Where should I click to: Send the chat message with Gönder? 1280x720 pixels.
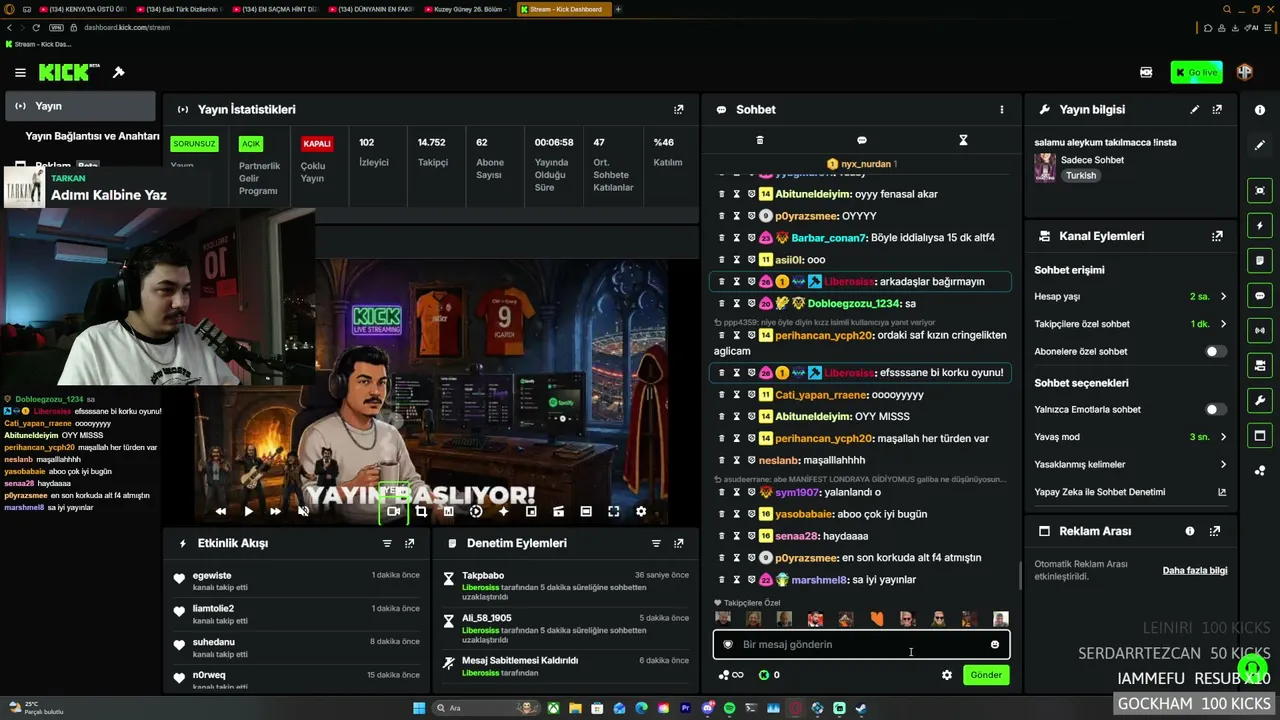[x=986, y=675]
